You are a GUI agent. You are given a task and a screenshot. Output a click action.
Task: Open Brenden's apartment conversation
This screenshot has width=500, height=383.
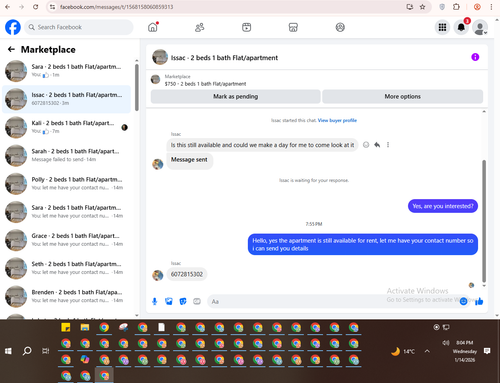coord(66,296)
